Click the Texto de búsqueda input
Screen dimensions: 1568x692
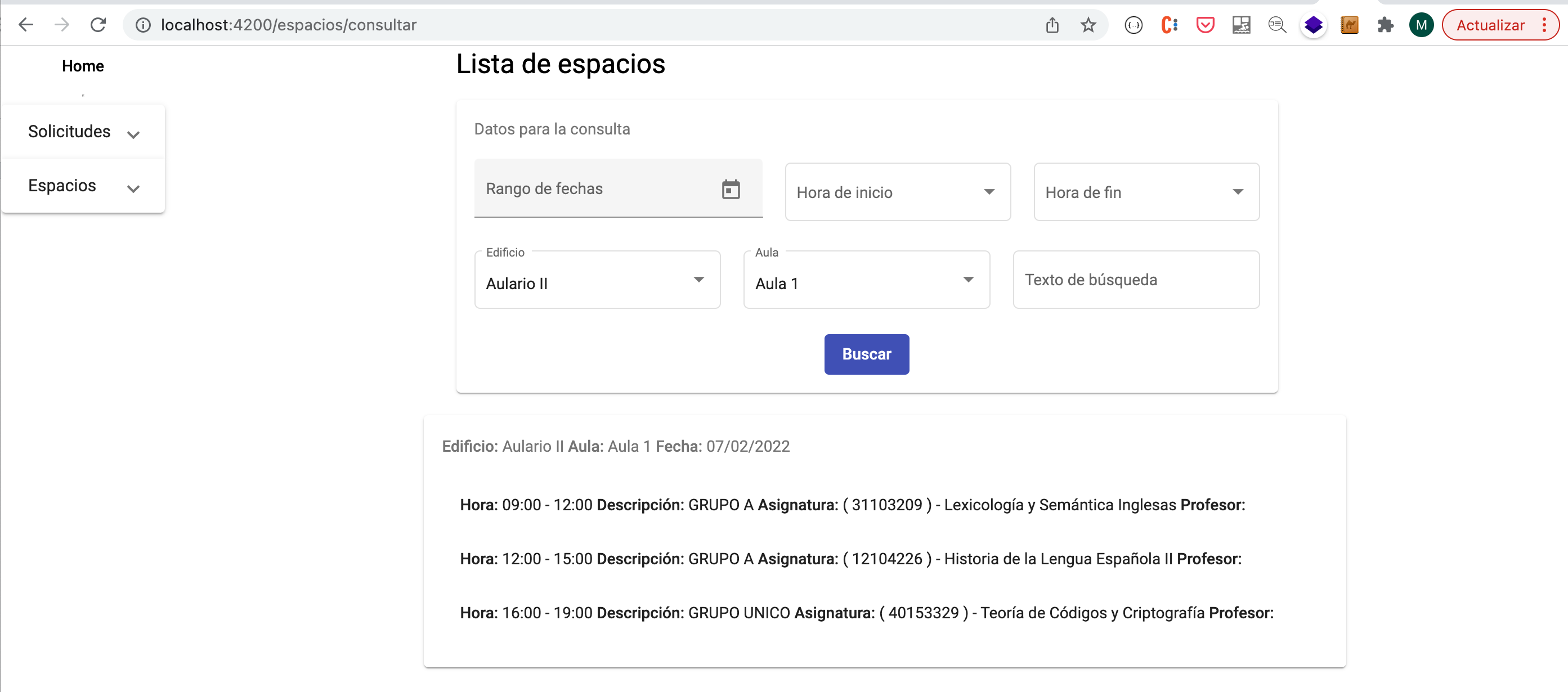(x=1136, y=280)
